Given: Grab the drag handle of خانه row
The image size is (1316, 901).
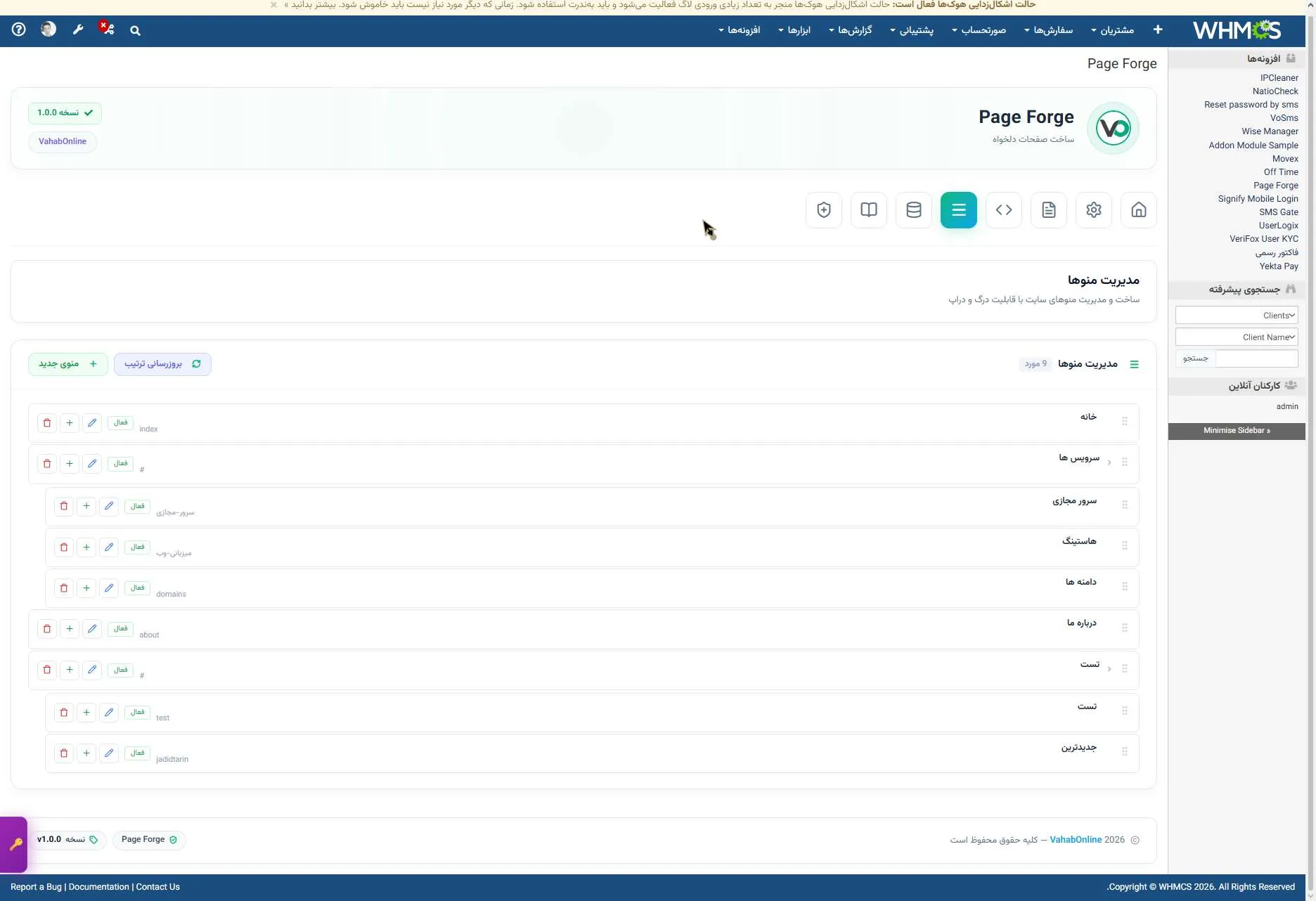Looking at the screenshot, I should click(1125, 421).
